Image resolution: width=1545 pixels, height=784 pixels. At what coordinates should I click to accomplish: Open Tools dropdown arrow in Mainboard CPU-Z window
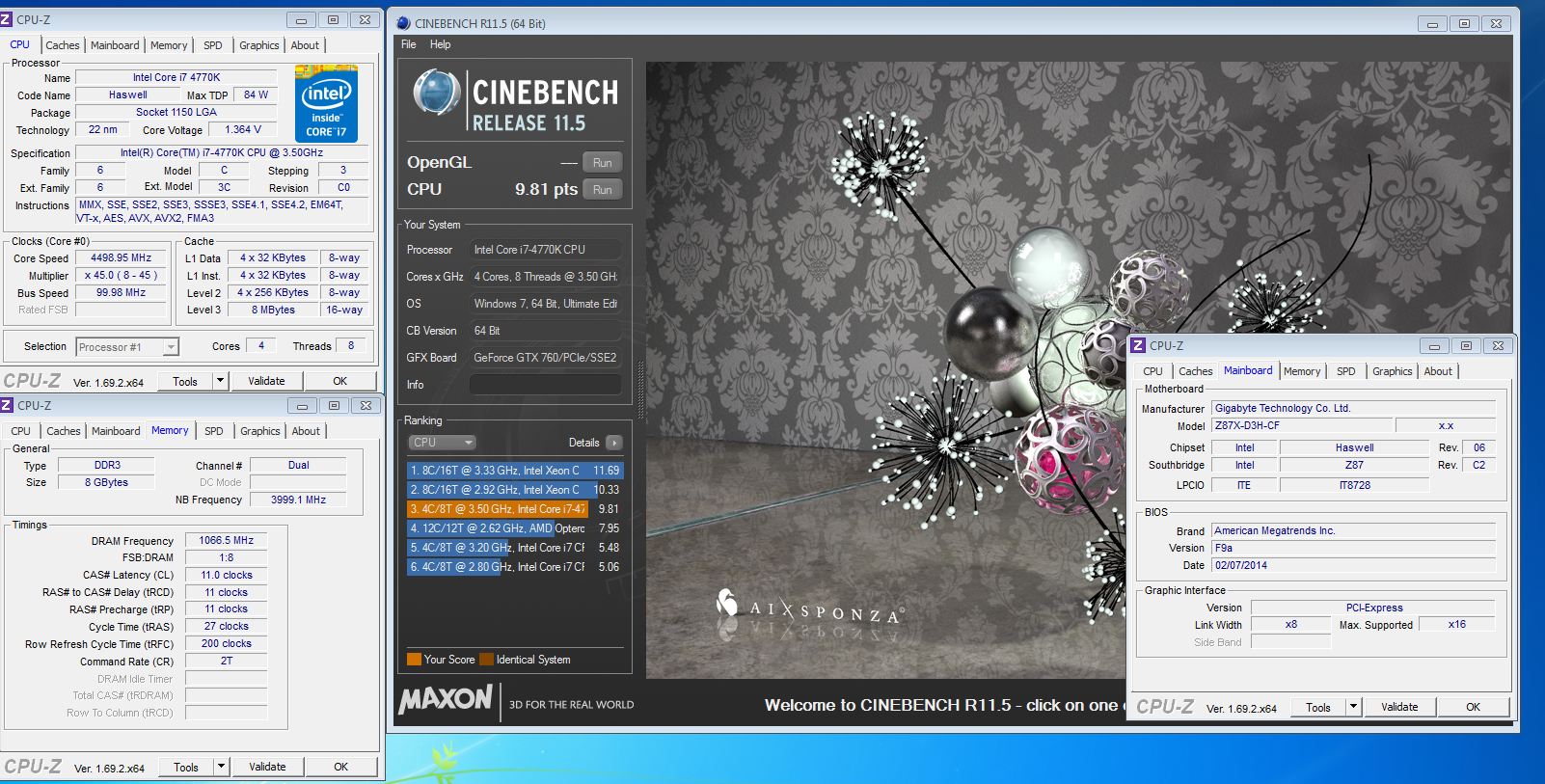(1353, 707)
